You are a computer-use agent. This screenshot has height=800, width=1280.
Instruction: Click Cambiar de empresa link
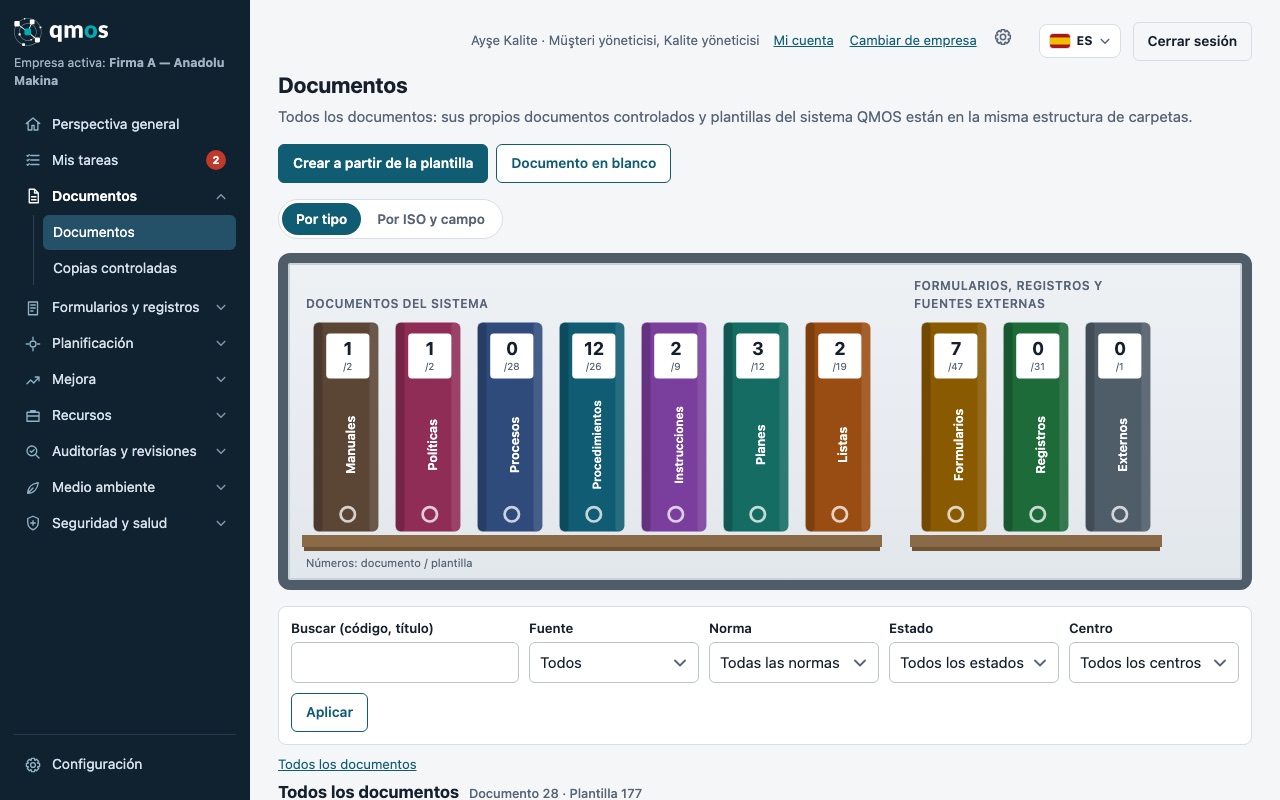point(913,41)
